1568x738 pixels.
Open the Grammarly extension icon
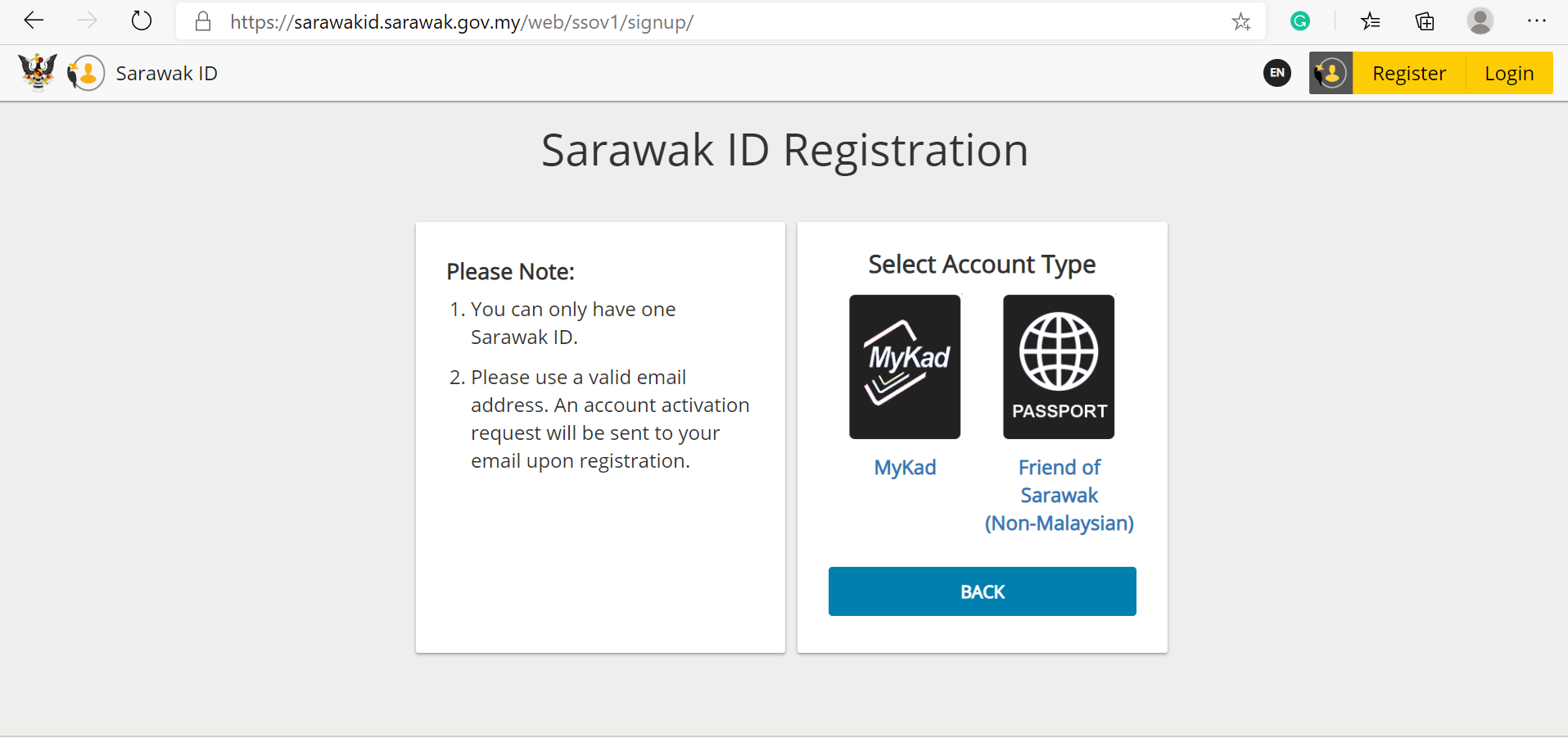point(1299,21)
